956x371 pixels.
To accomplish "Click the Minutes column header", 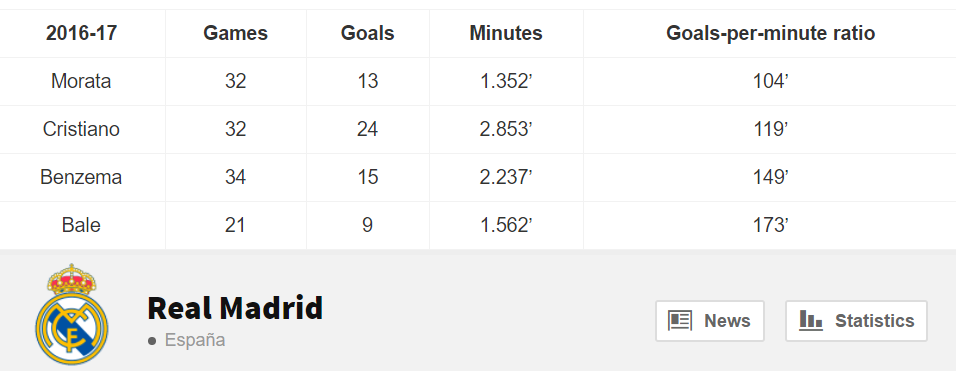I will point(506,33).
